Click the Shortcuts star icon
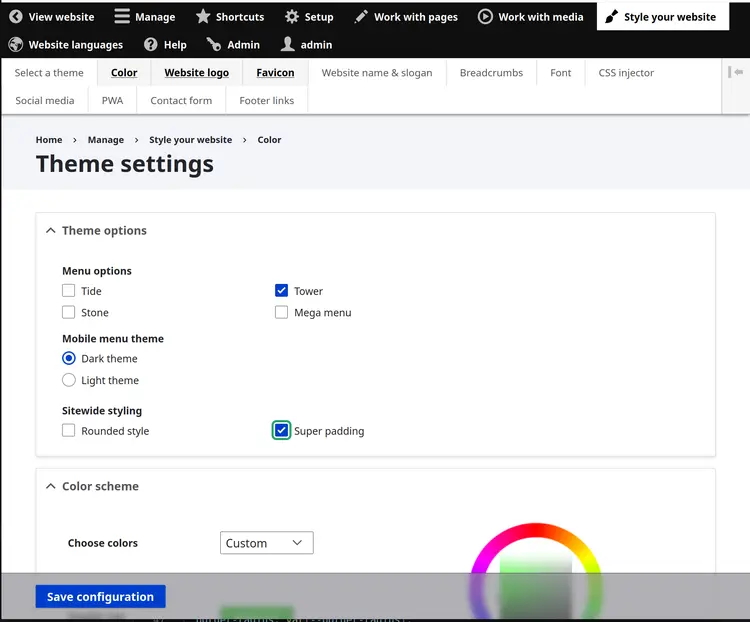Screen dimensions: 750x622 [203, 17]
